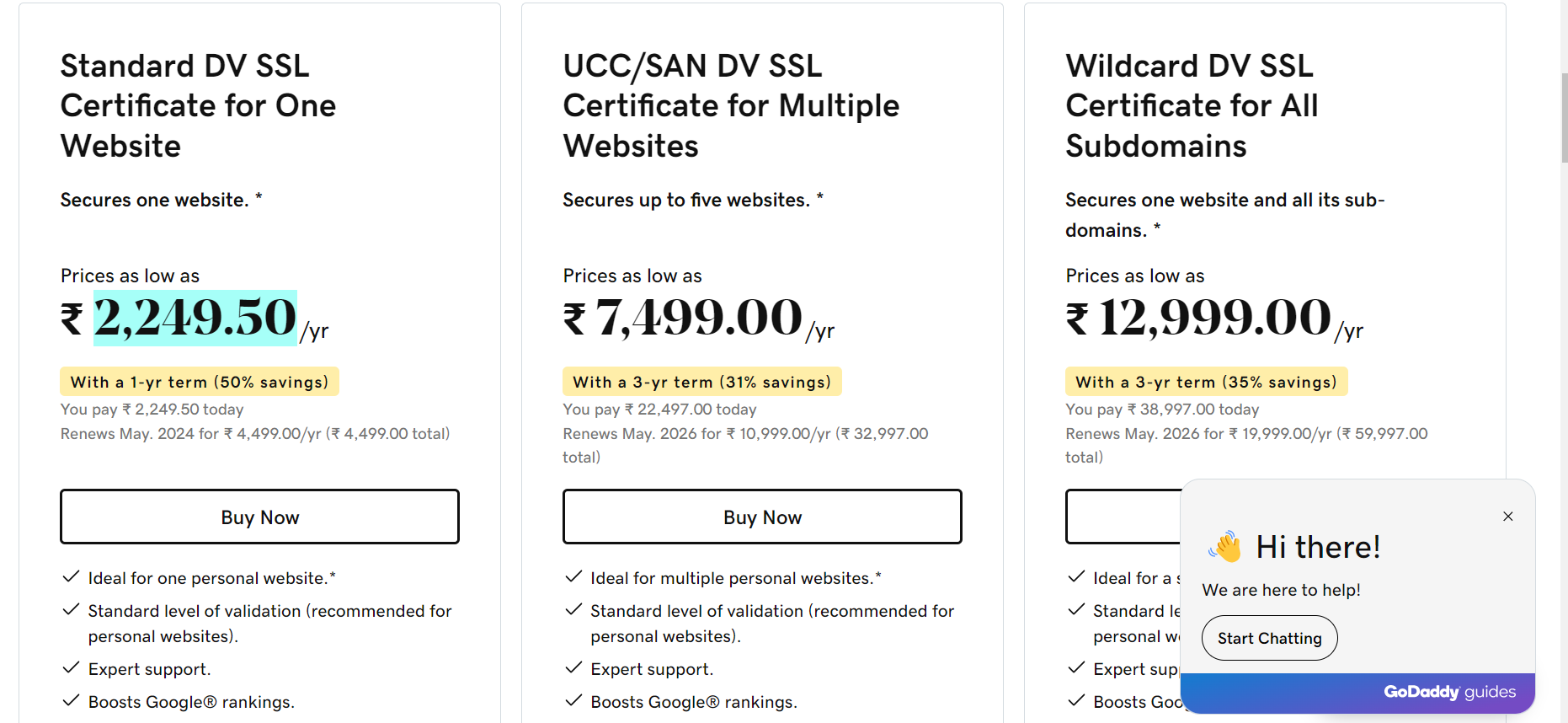Close the Hi there chat popup
This screenshot has height=723, width=1568.
pos(1507,517)
